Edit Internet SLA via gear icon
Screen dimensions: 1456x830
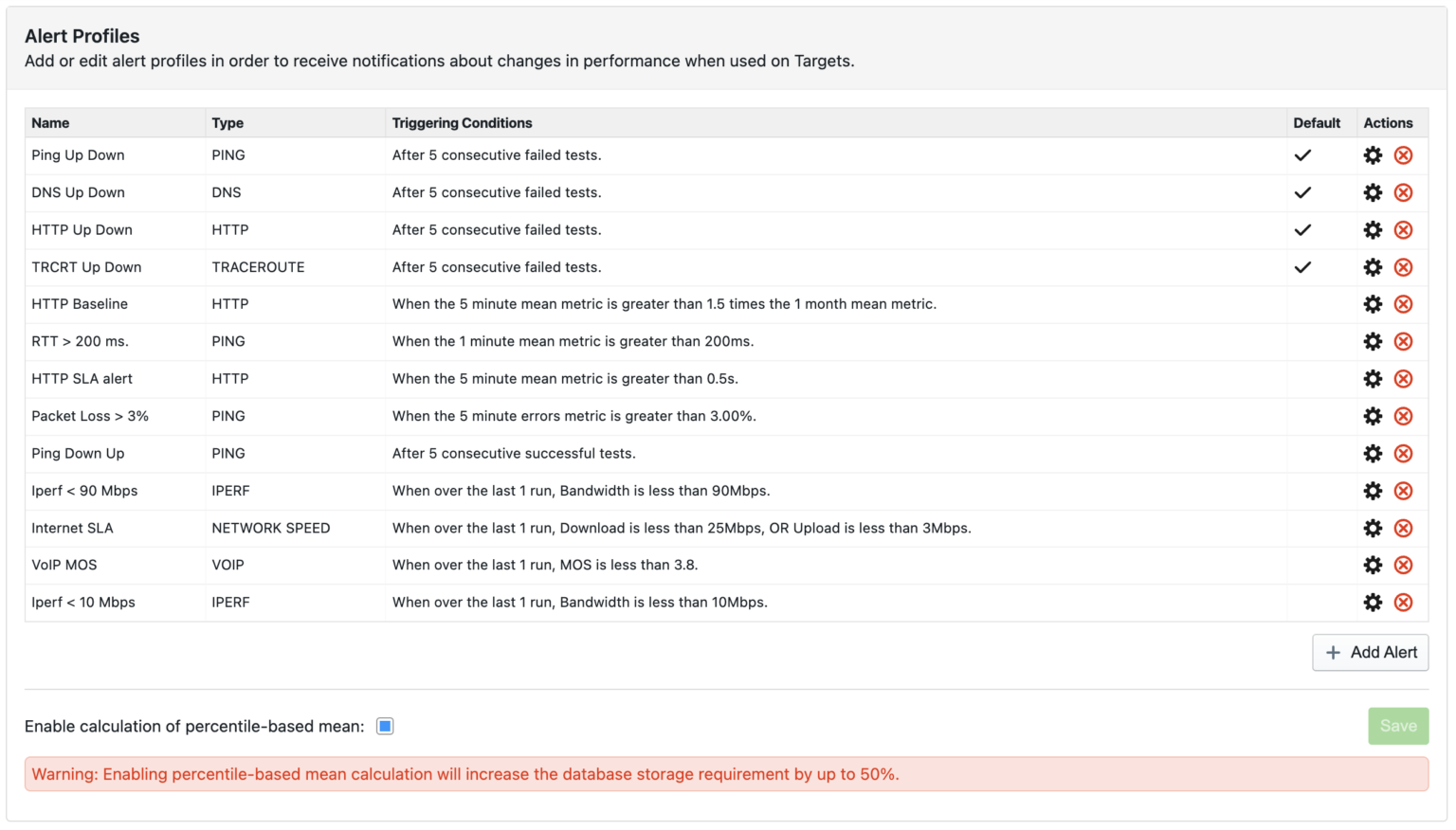coord(1373,528)
